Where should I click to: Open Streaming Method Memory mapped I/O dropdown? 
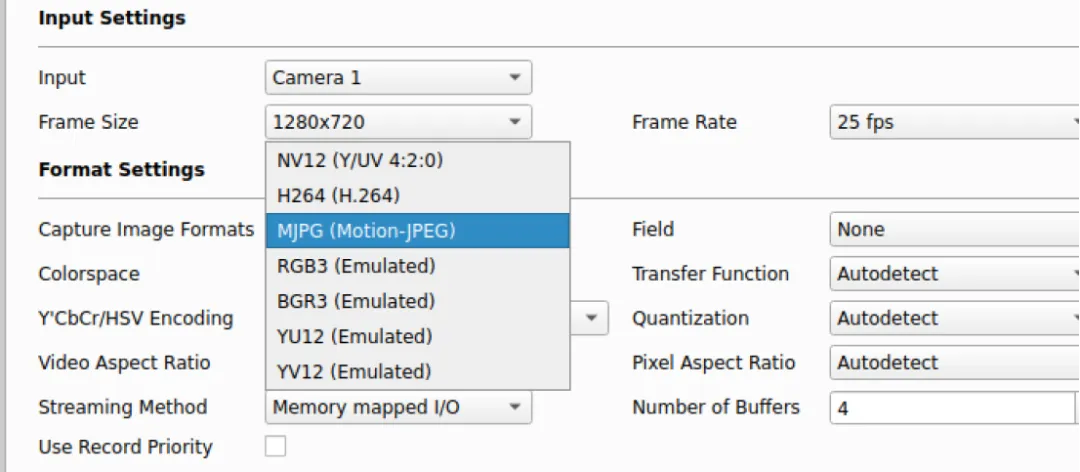398,407
